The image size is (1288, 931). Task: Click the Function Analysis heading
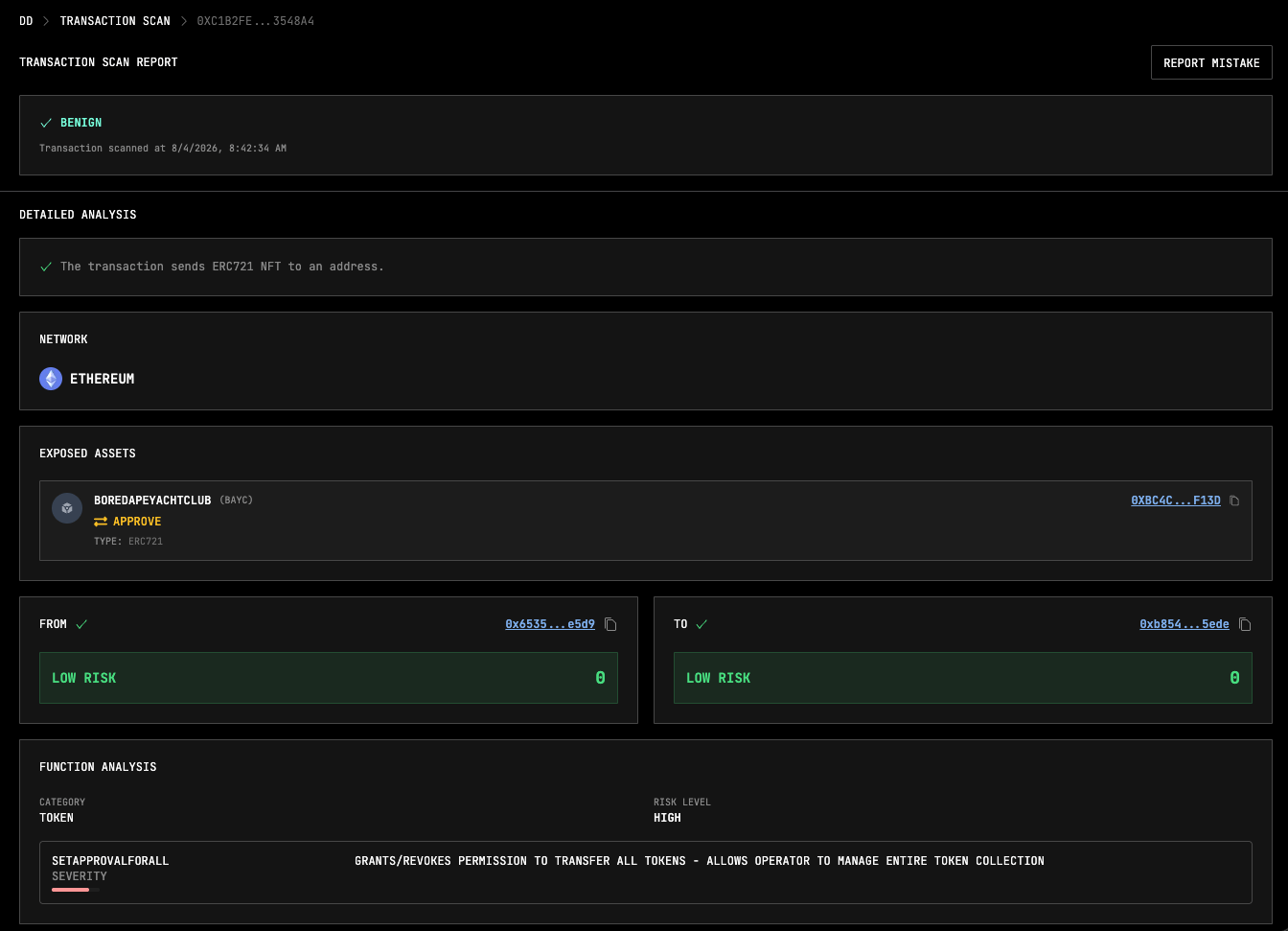(x=98, y=767)
